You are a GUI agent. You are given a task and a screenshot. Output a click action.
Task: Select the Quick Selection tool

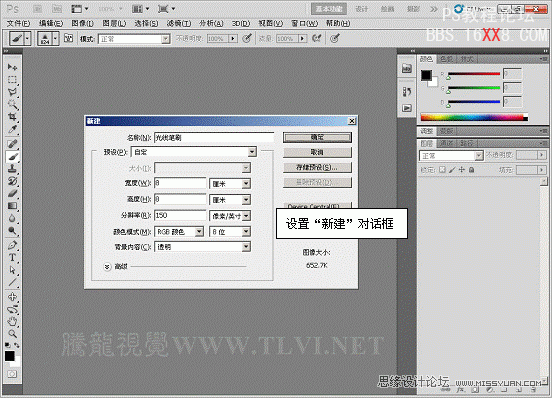[12, 105]
